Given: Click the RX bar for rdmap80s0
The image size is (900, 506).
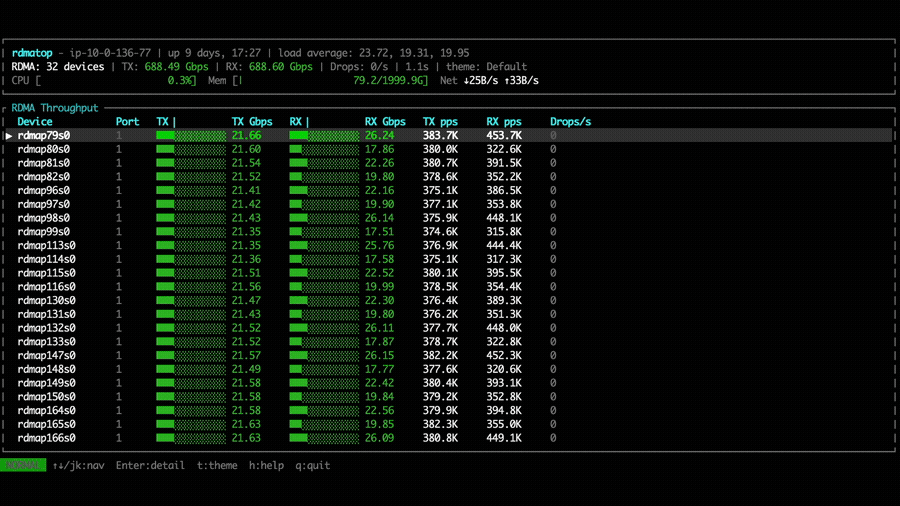Looking at the screenshot, I should tap(324, 149).
